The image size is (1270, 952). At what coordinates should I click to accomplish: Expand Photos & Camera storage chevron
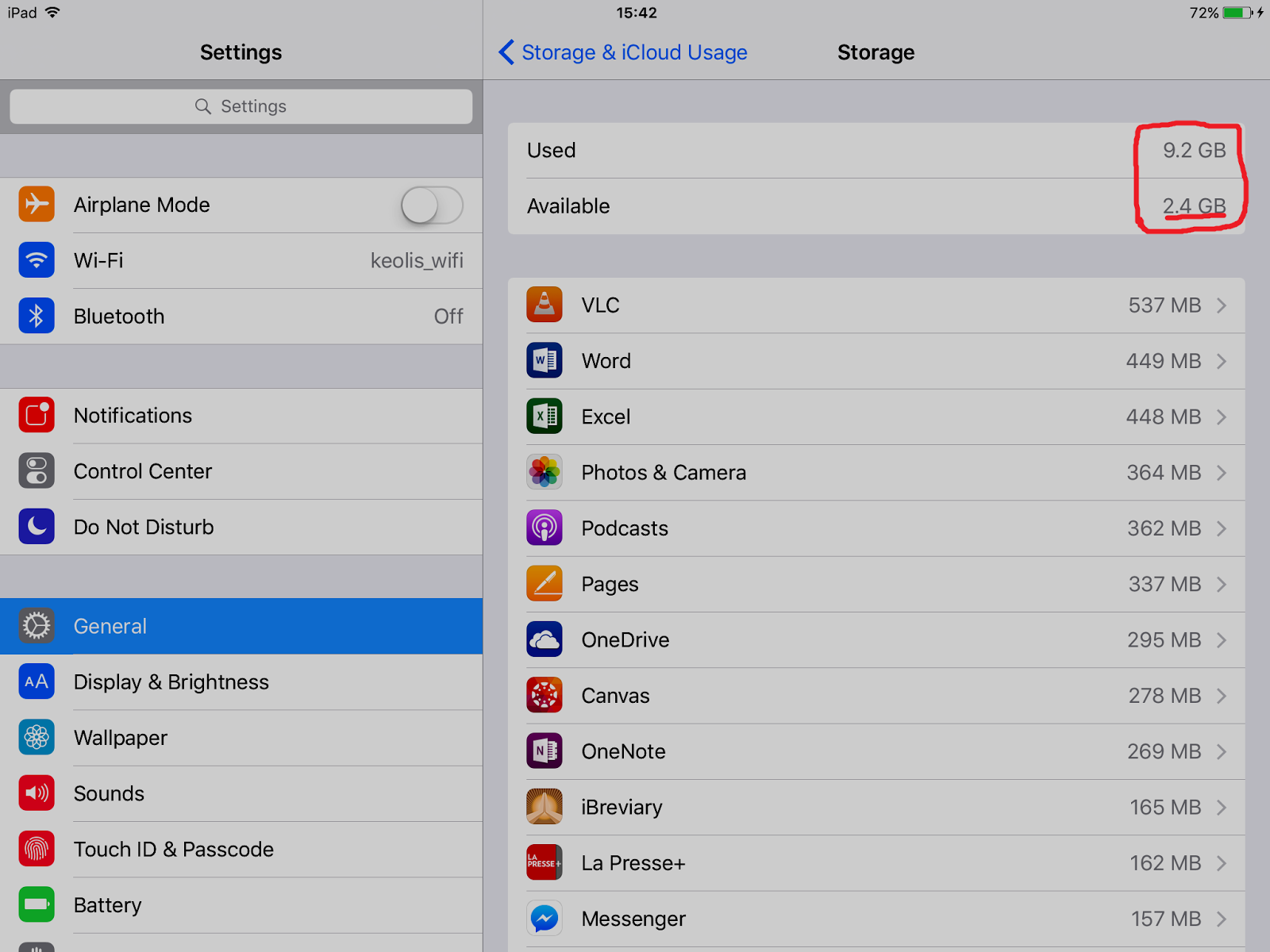click(1222, 473)
